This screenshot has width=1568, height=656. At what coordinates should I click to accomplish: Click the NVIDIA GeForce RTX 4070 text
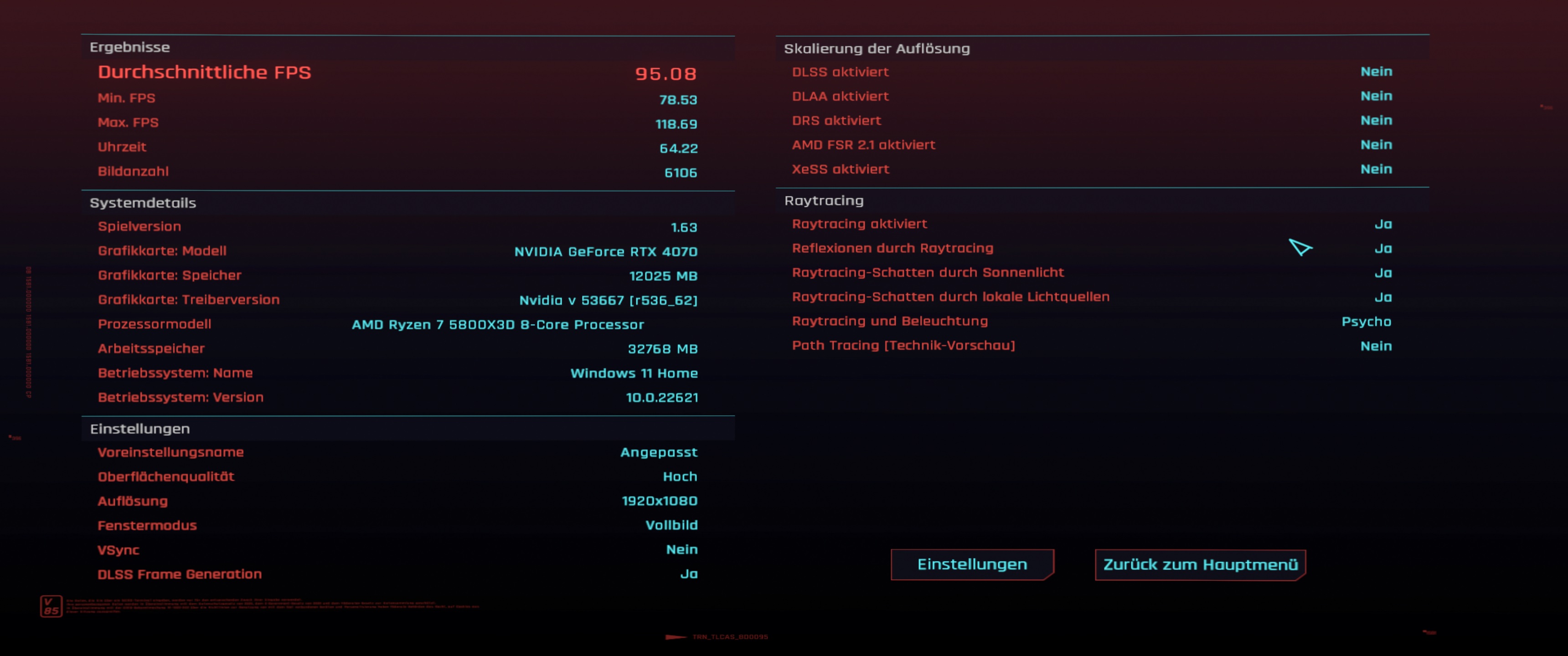tap(605, 251)
